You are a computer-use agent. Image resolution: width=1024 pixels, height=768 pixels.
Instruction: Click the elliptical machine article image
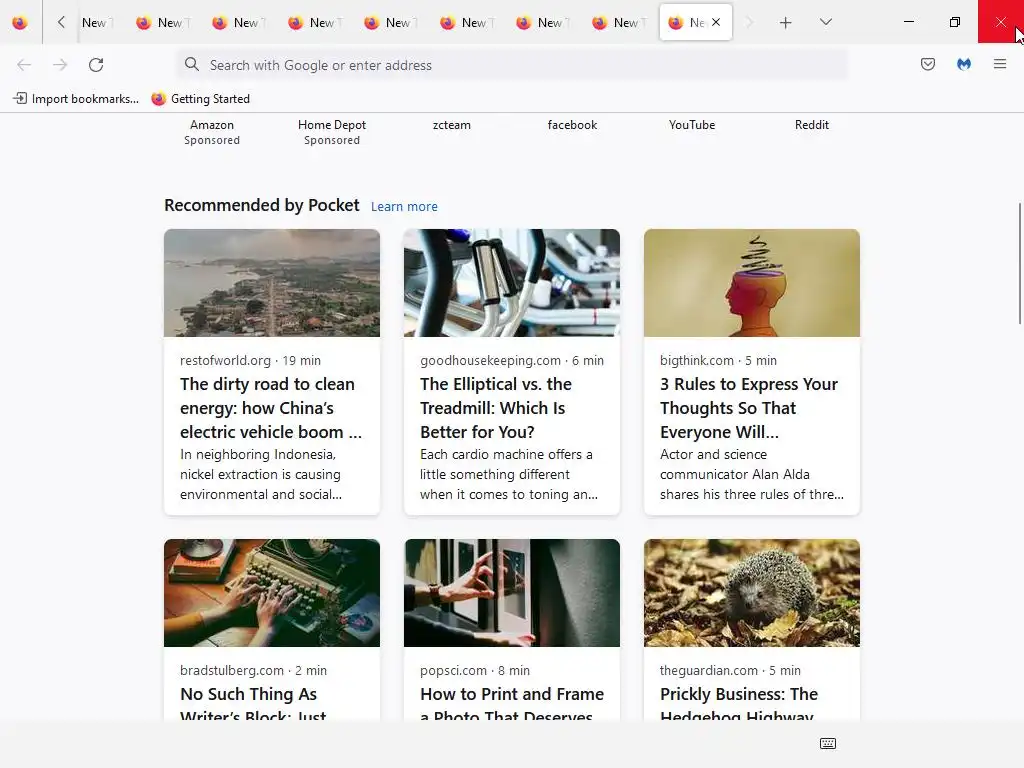point(512,283)
